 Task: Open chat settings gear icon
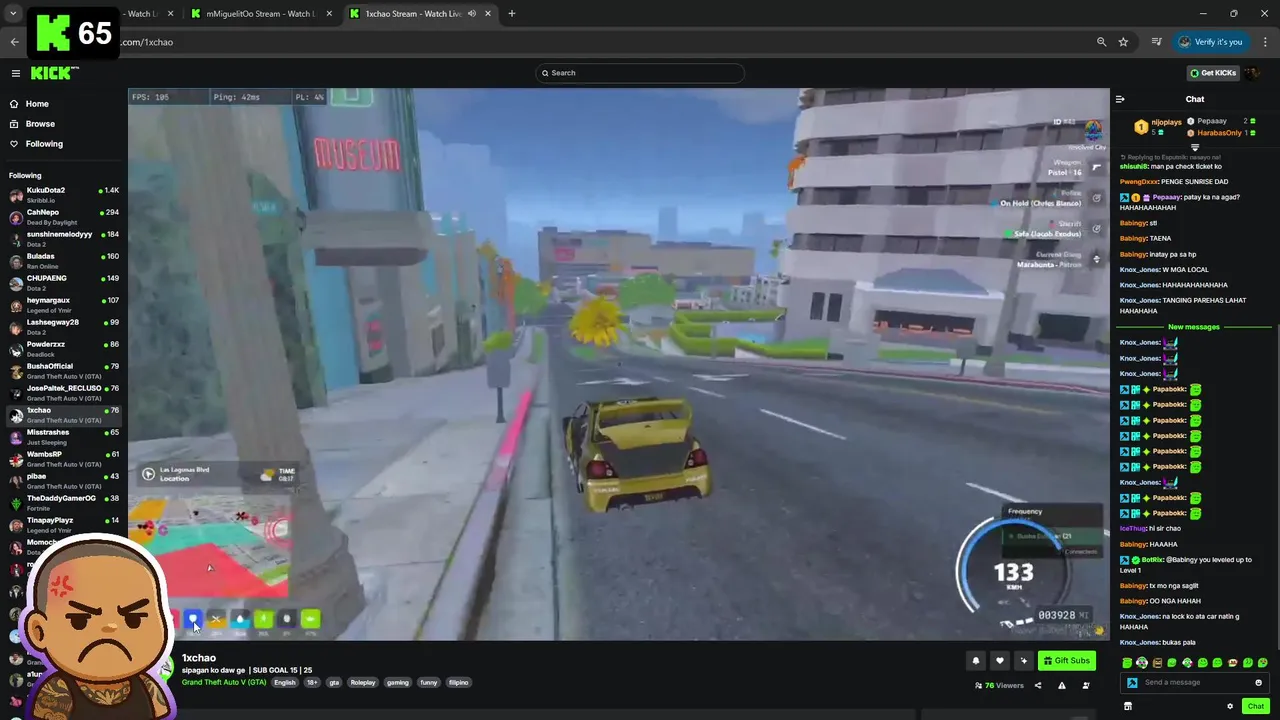pyautogui.click(x=1230, y=706)
